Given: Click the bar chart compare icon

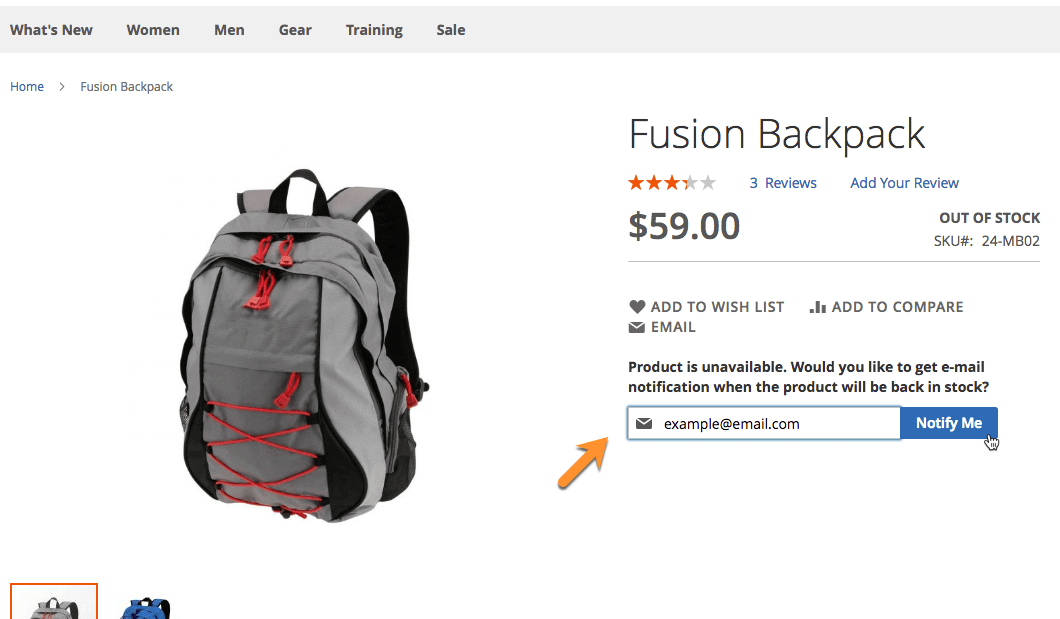Looking at the screenshot, I should (x=817, y=307).
